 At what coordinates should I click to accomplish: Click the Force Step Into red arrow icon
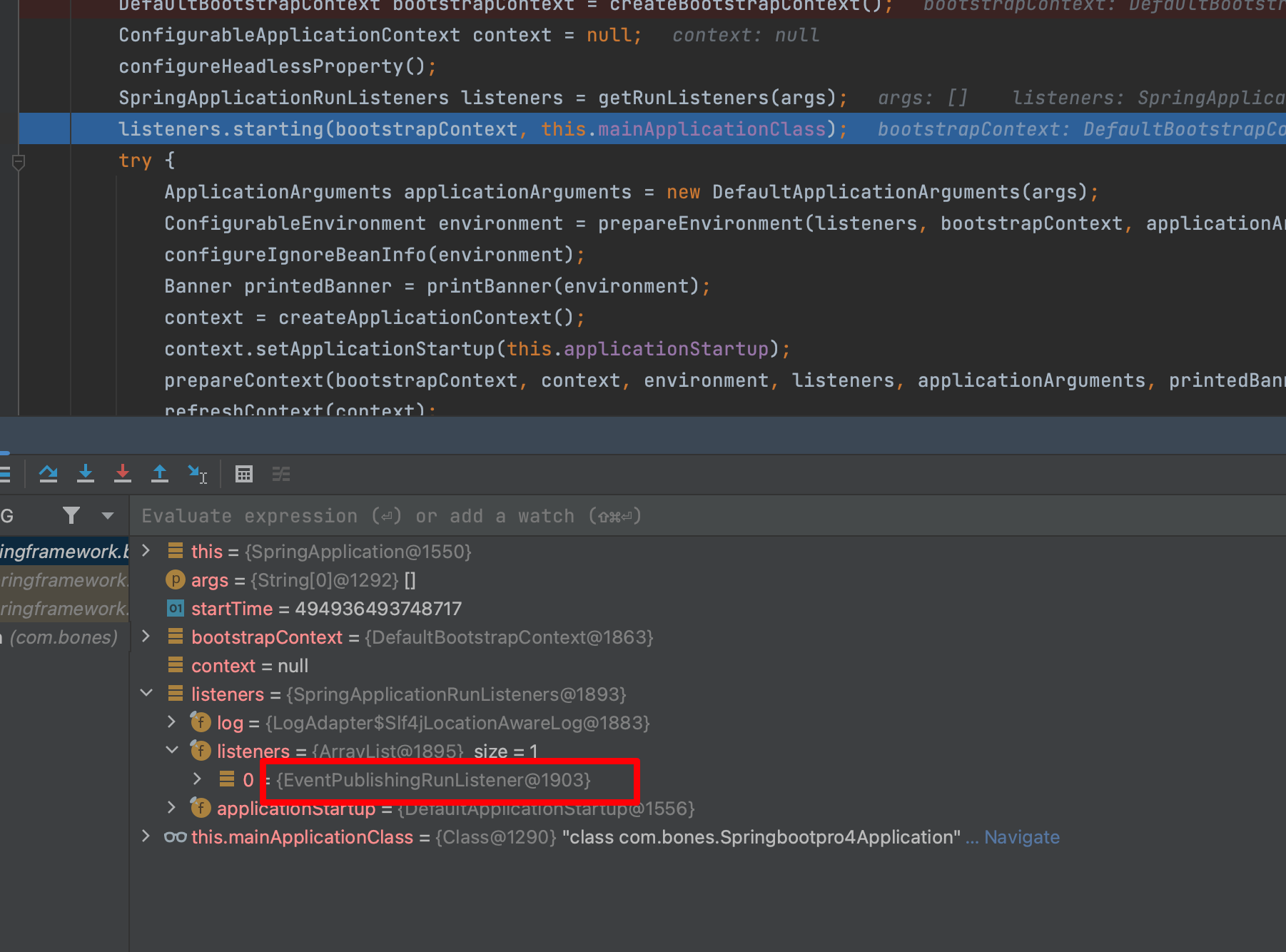click(123, 474)
